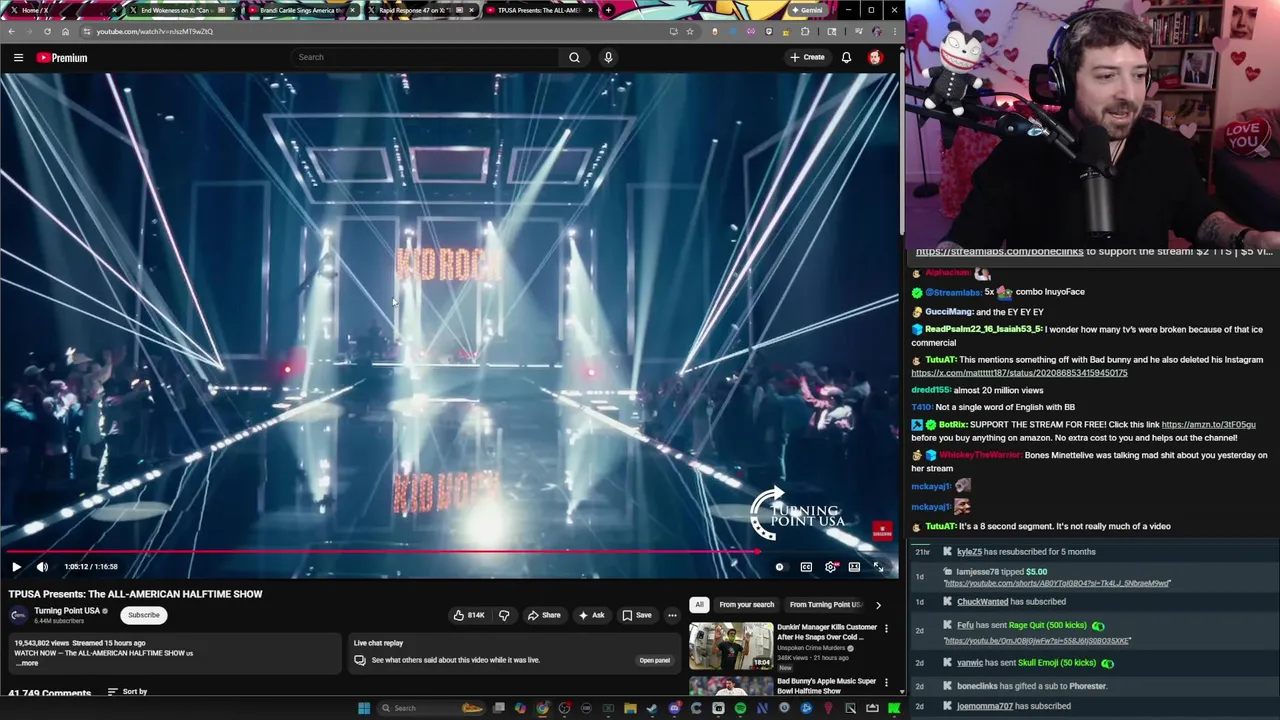
Task: Open options for Dunkin' Manager video
Action: (886, 628)
